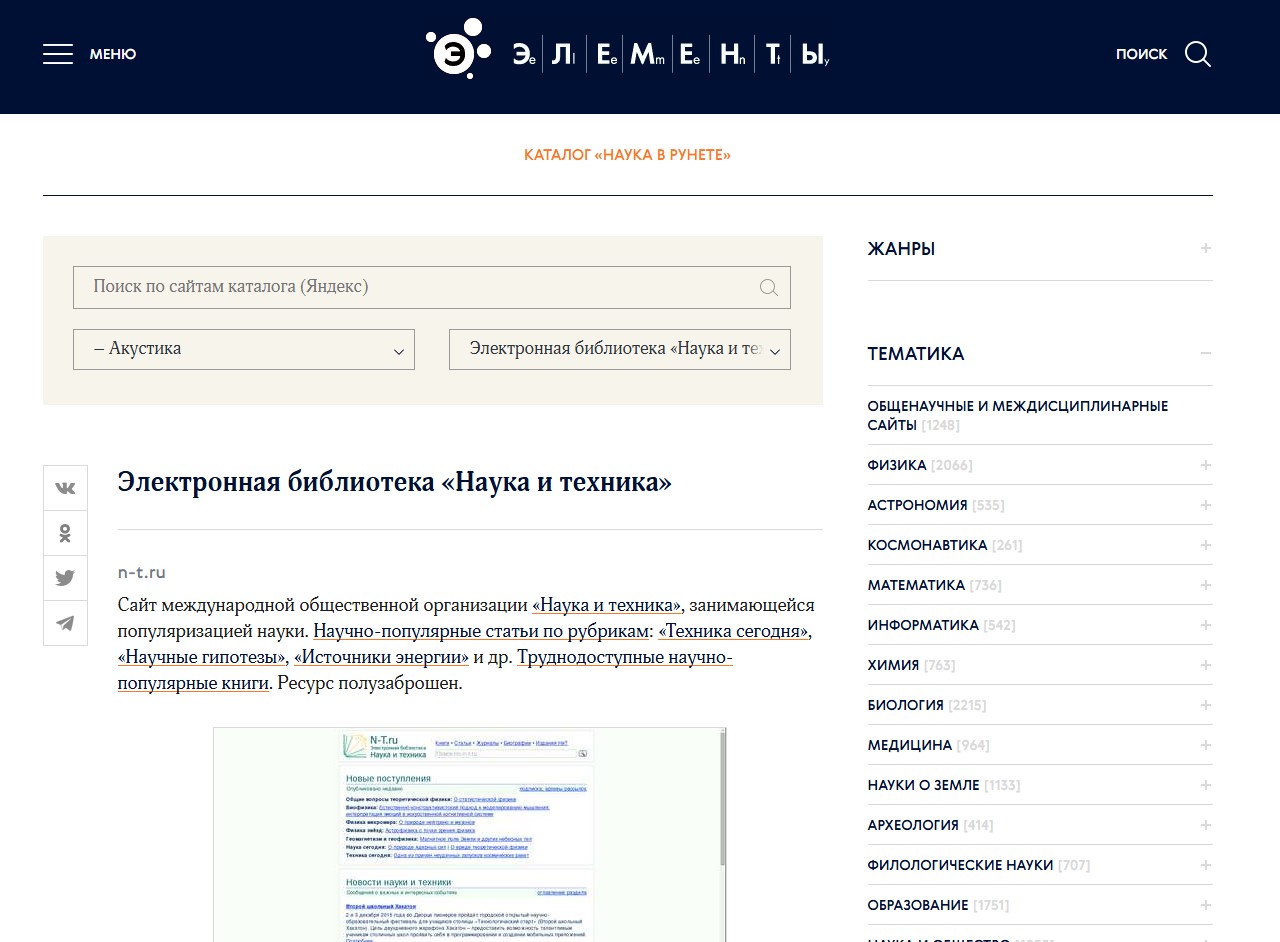Open Научно-популярные статьи по рубрикам link

[481, 631]
